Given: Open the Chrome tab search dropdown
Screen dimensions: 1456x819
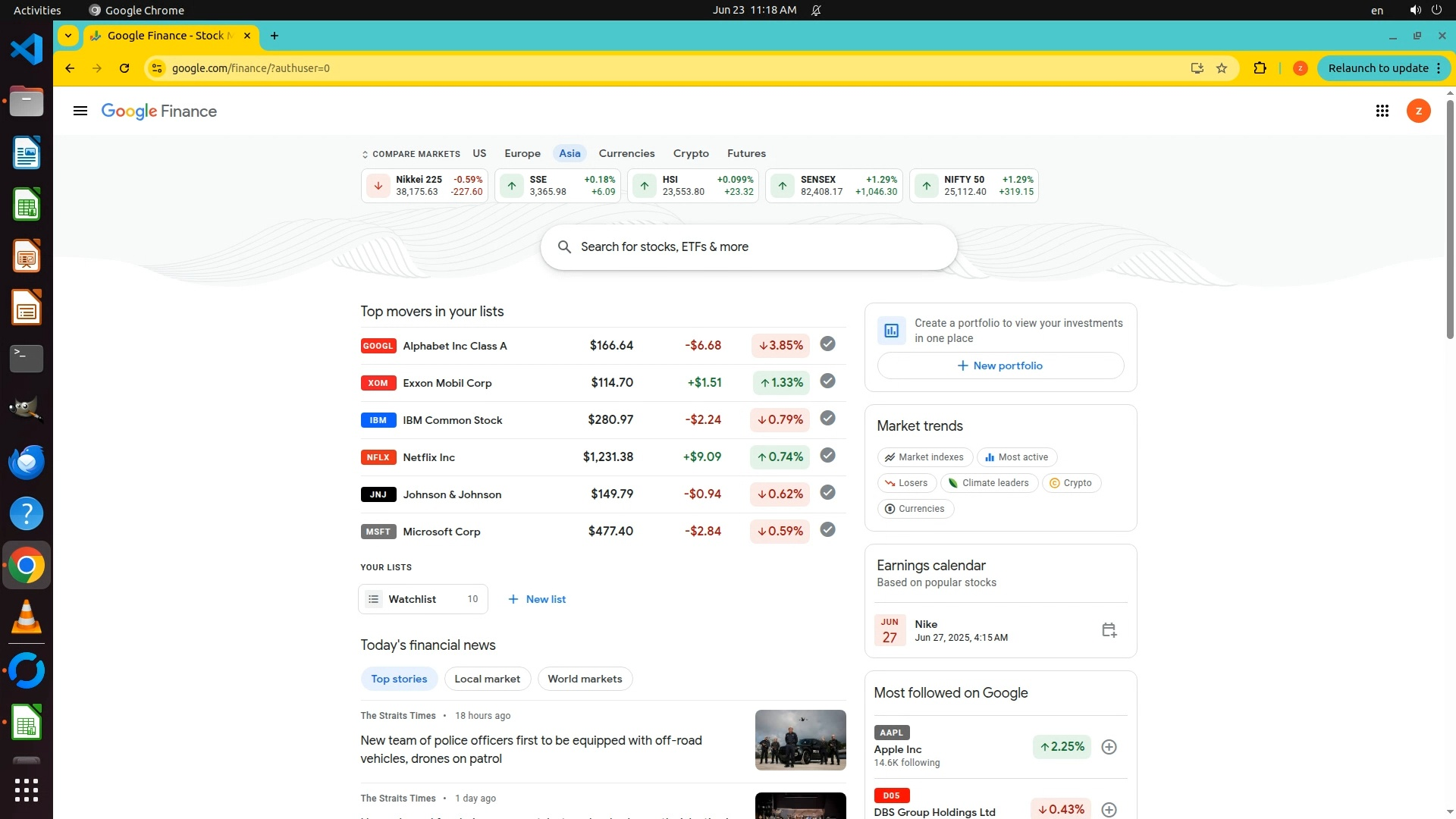Looking at the screenshot, I should click(68, 36).
